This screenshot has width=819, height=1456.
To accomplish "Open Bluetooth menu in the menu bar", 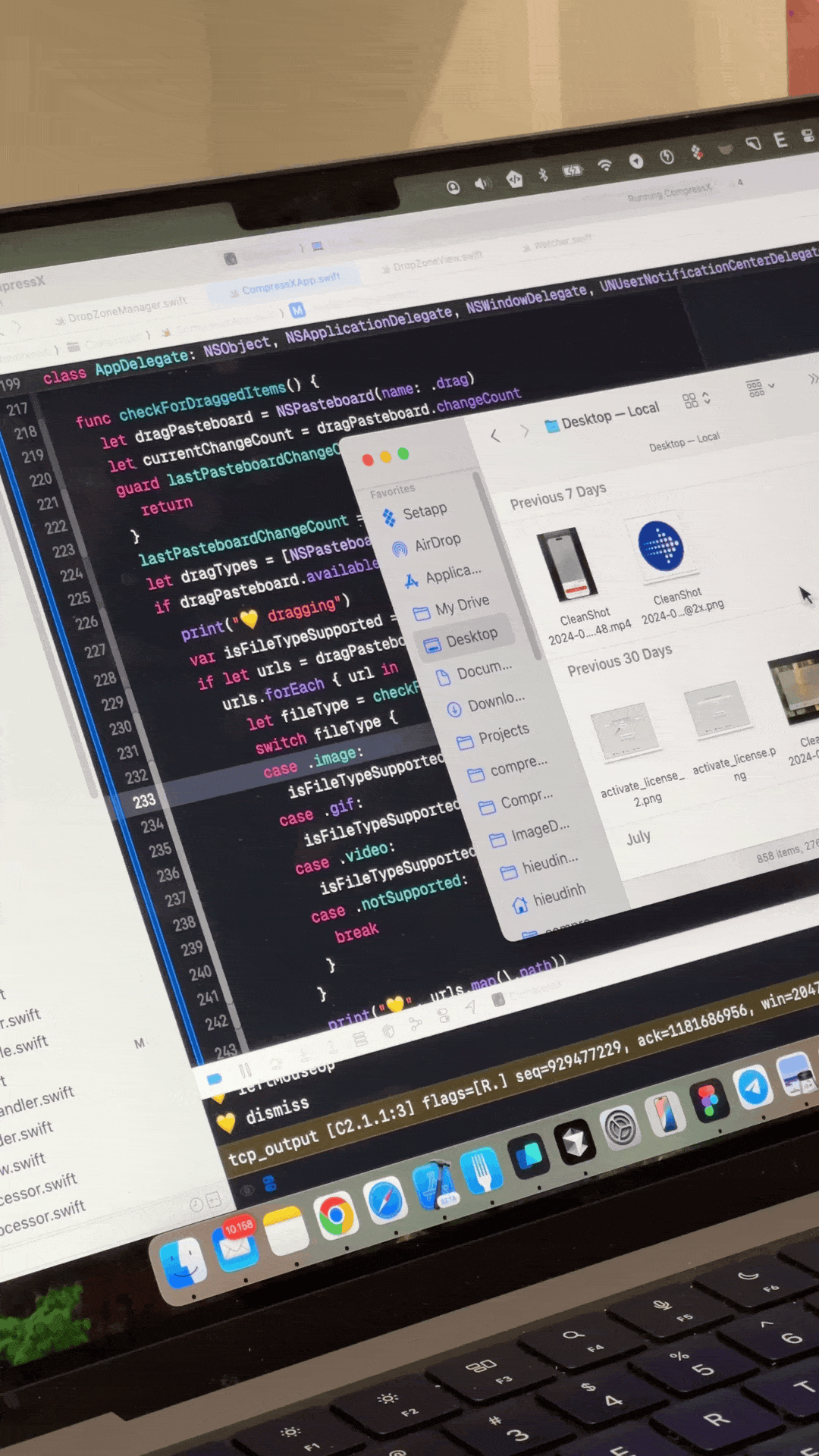I will point(543,174).
